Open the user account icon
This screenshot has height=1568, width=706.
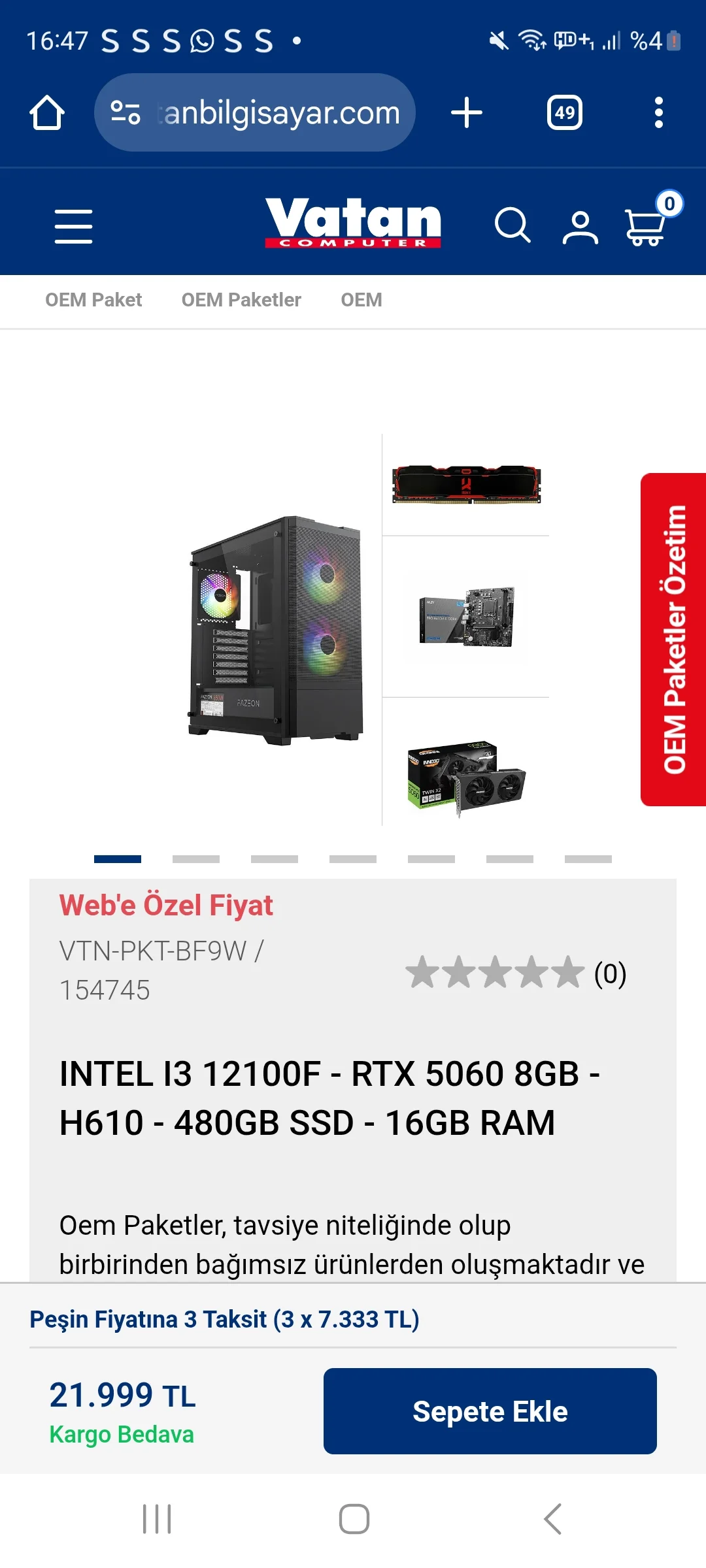tap(580, 227)
